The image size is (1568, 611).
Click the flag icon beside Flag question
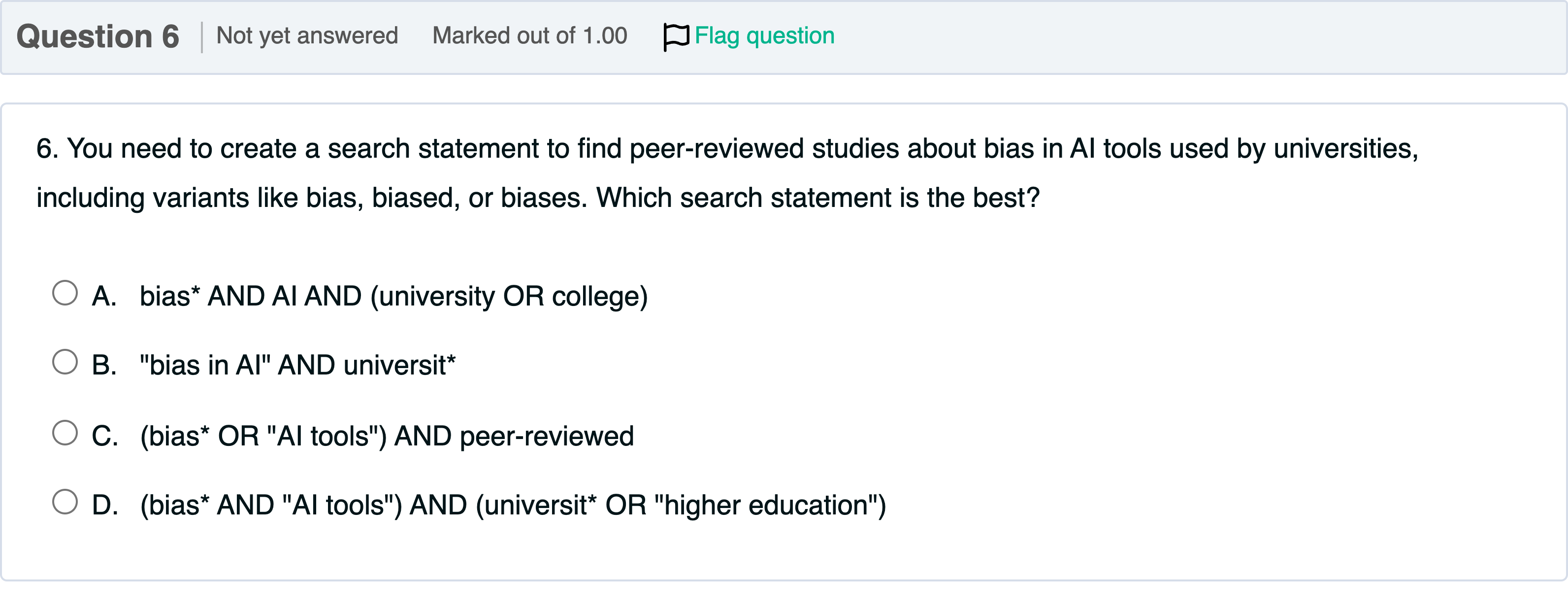(676, 36)
